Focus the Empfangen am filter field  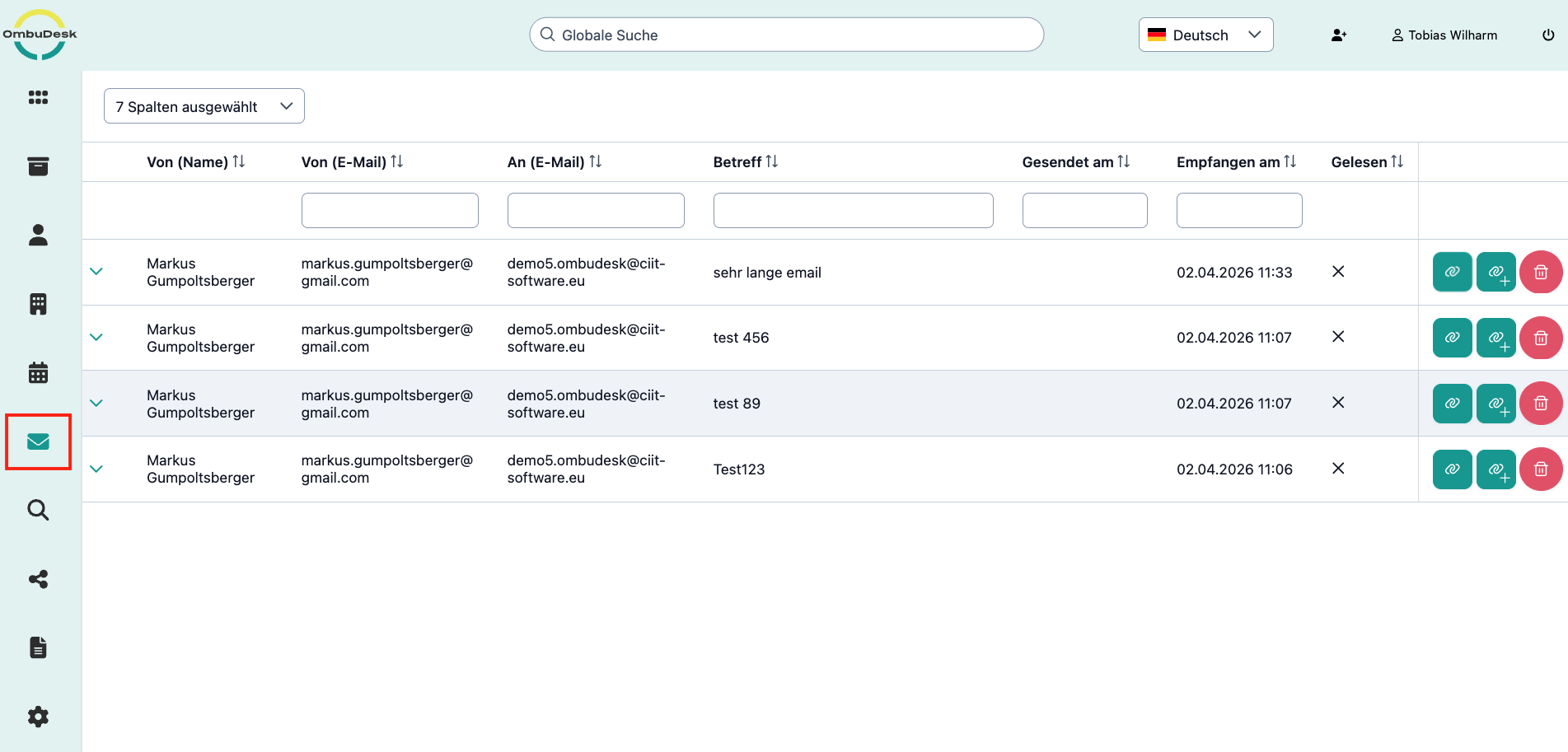pos(1239,210)
